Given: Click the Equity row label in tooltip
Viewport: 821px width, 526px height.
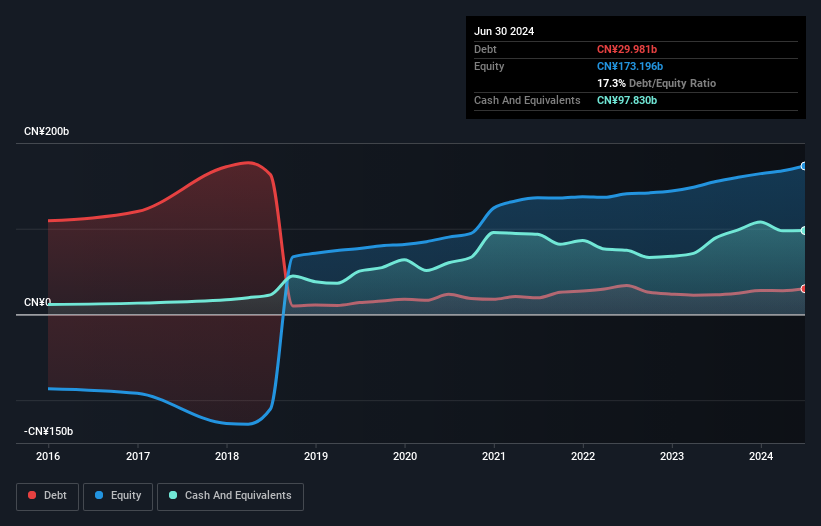Looking at the screenshot, I should point(489,66).
